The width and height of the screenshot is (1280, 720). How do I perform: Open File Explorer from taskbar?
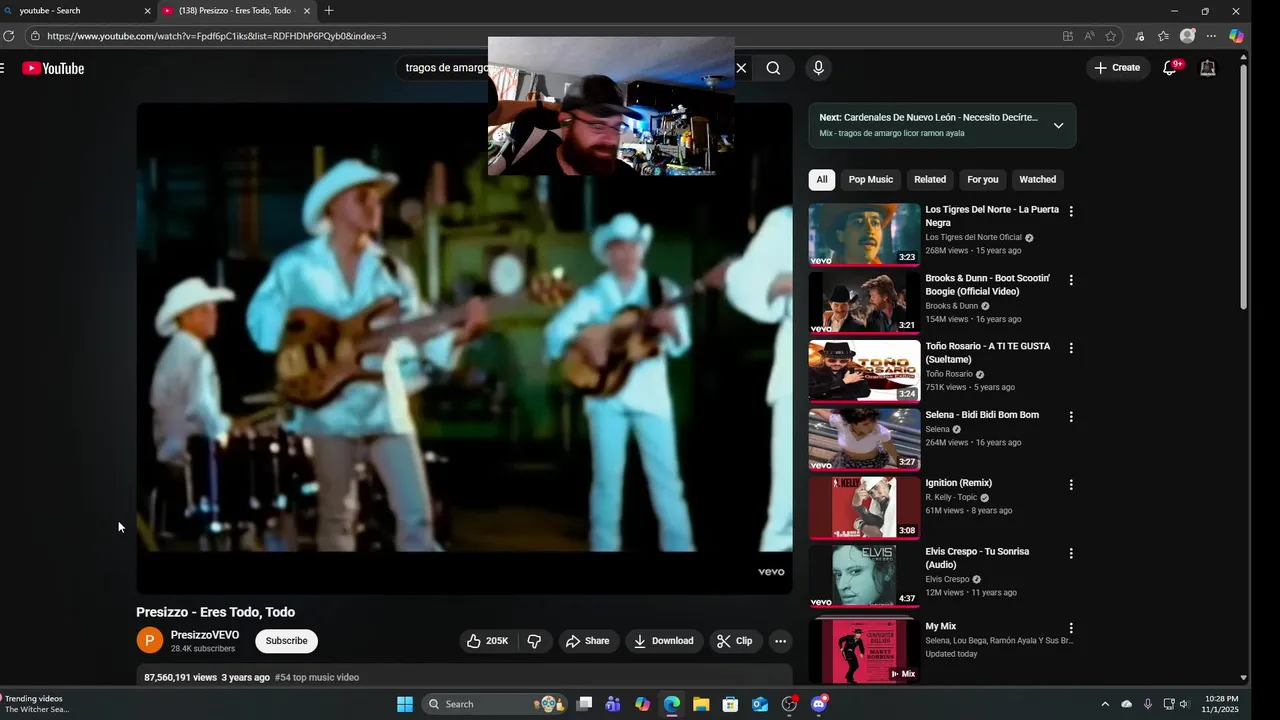701,704
